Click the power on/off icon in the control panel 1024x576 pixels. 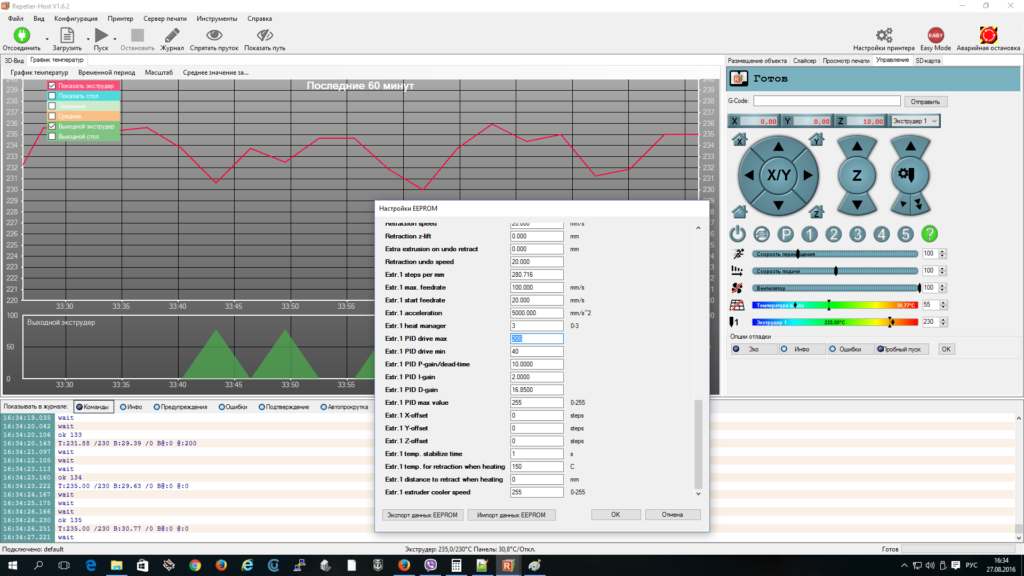coord(737,234)
